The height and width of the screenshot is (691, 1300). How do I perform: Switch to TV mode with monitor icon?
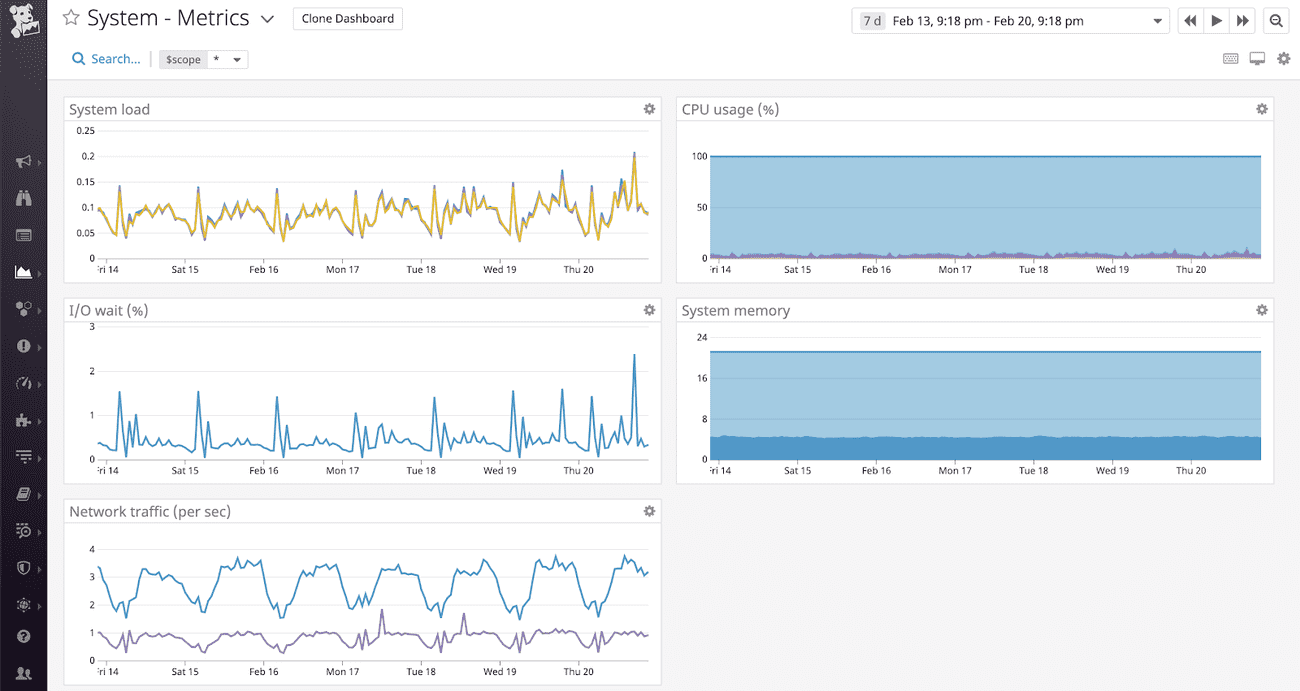1257,59
